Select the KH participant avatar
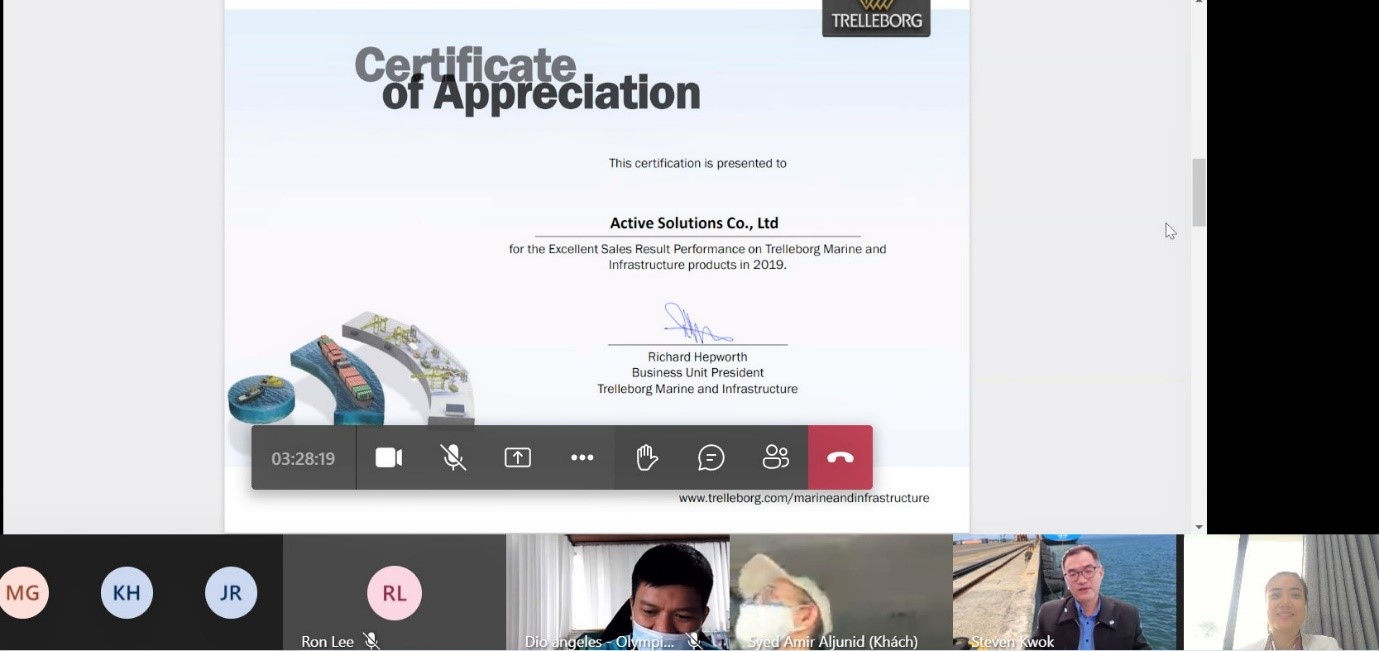This screenshot has width=1379, height=651. (x=127, y=593)
